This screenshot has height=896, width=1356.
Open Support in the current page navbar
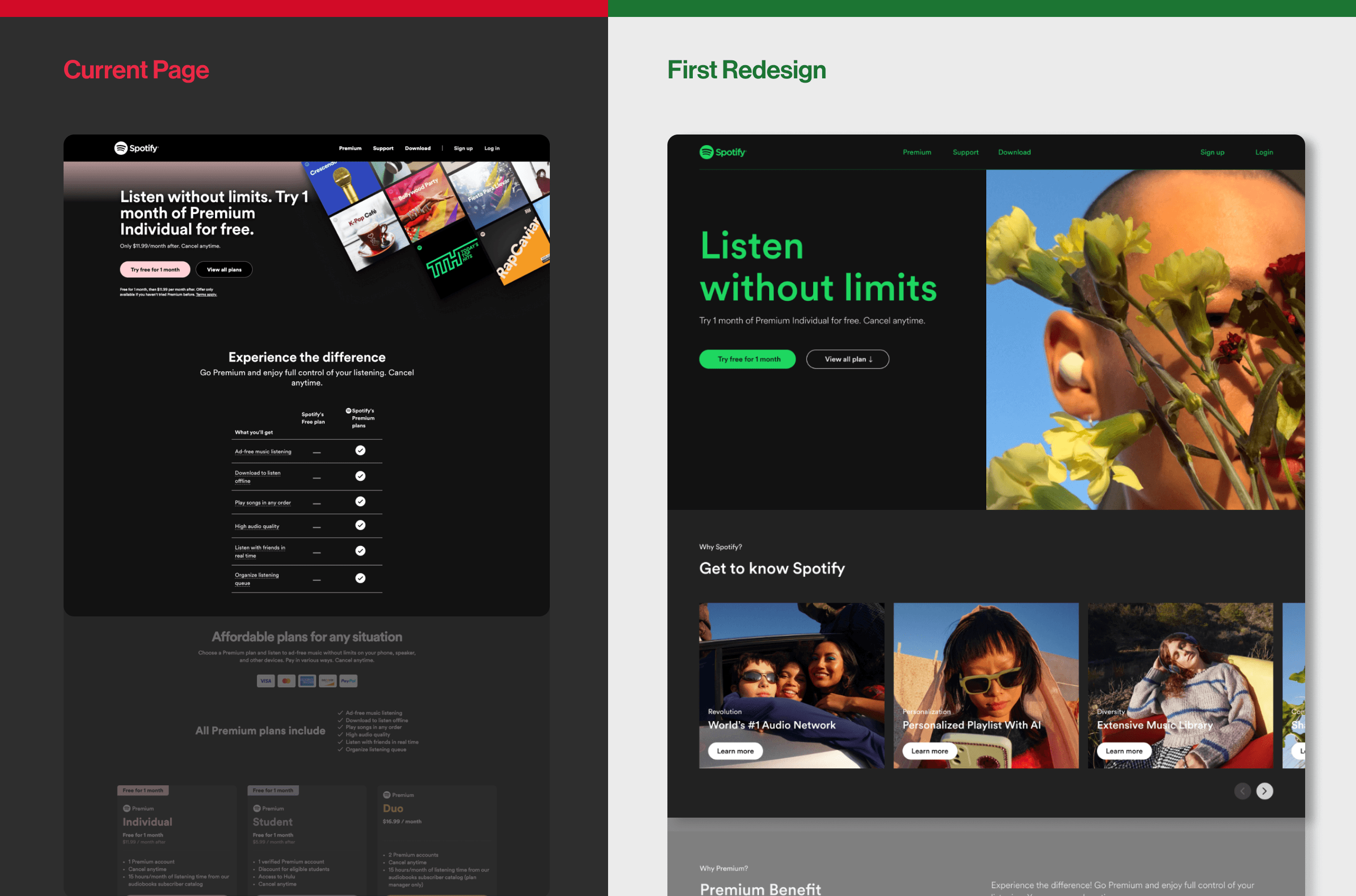383,148
